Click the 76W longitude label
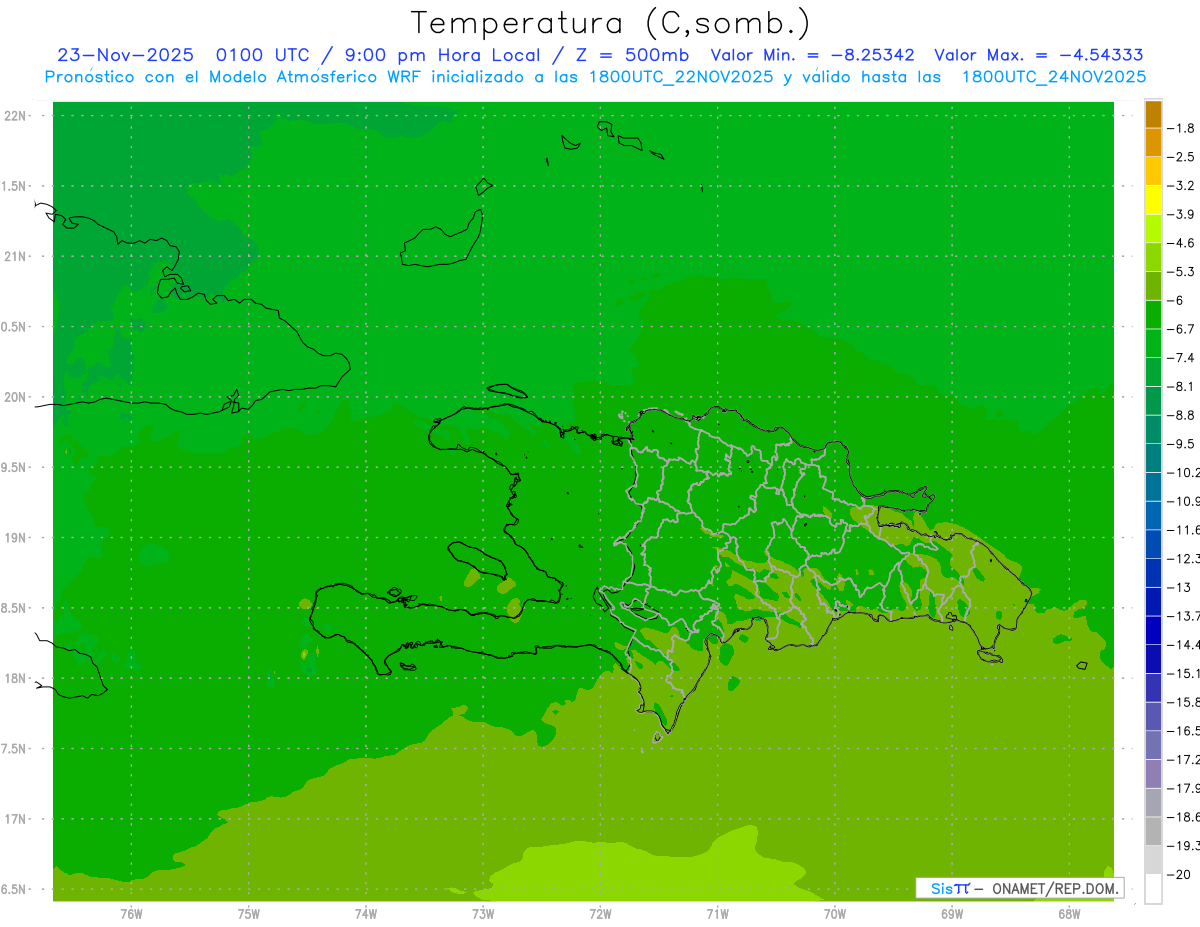This screenshot has height=927, width=1200. [131, 913]
